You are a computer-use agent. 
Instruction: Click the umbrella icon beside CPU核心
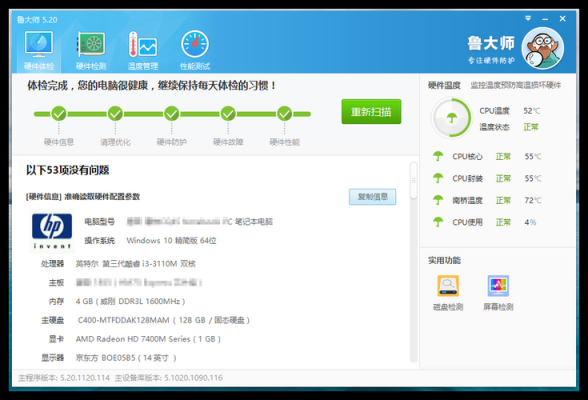(438, 156)
